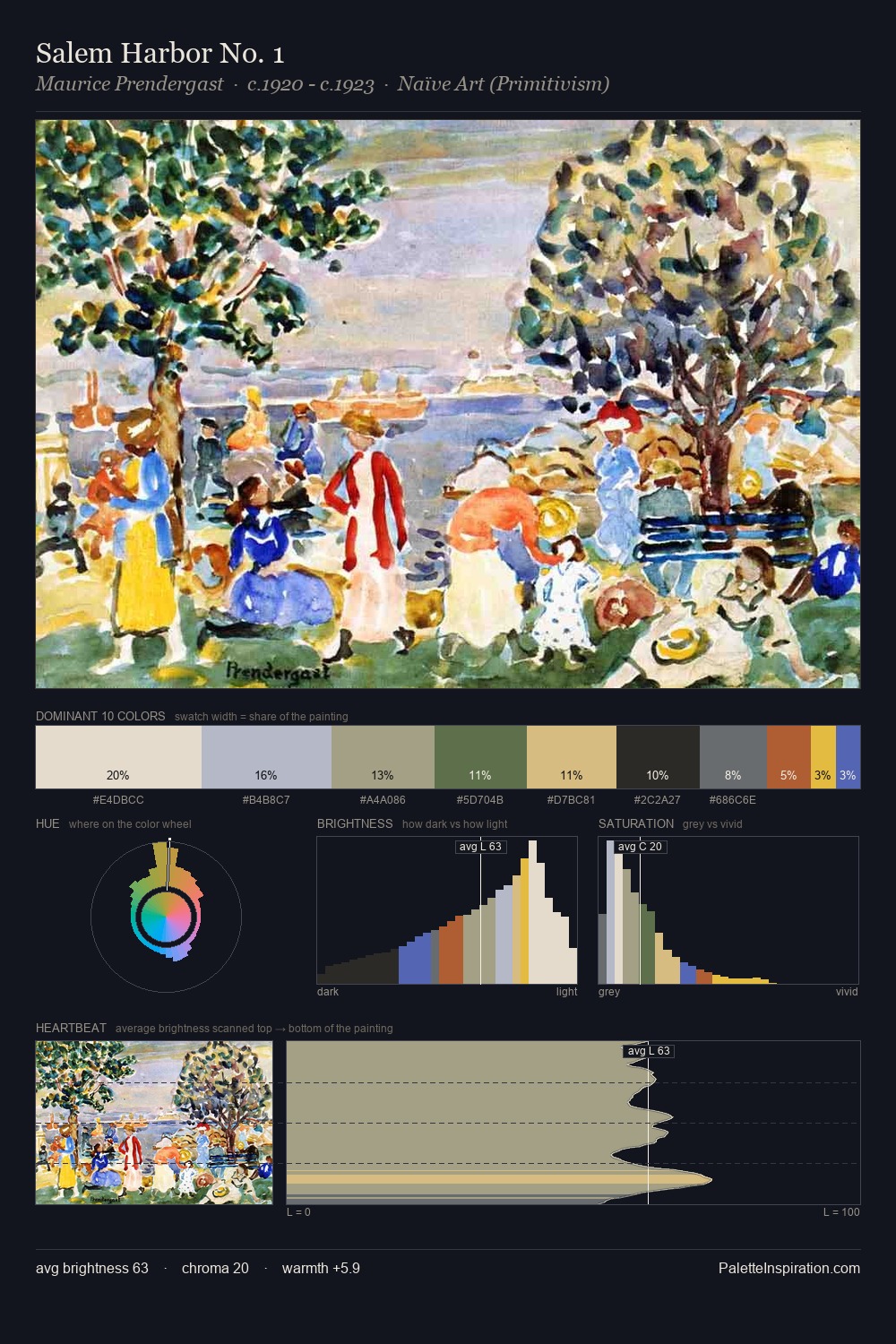Screen dimensions: 896x1344
Task: Click the 'vivid' axis label under saturation
Action: 847,992
